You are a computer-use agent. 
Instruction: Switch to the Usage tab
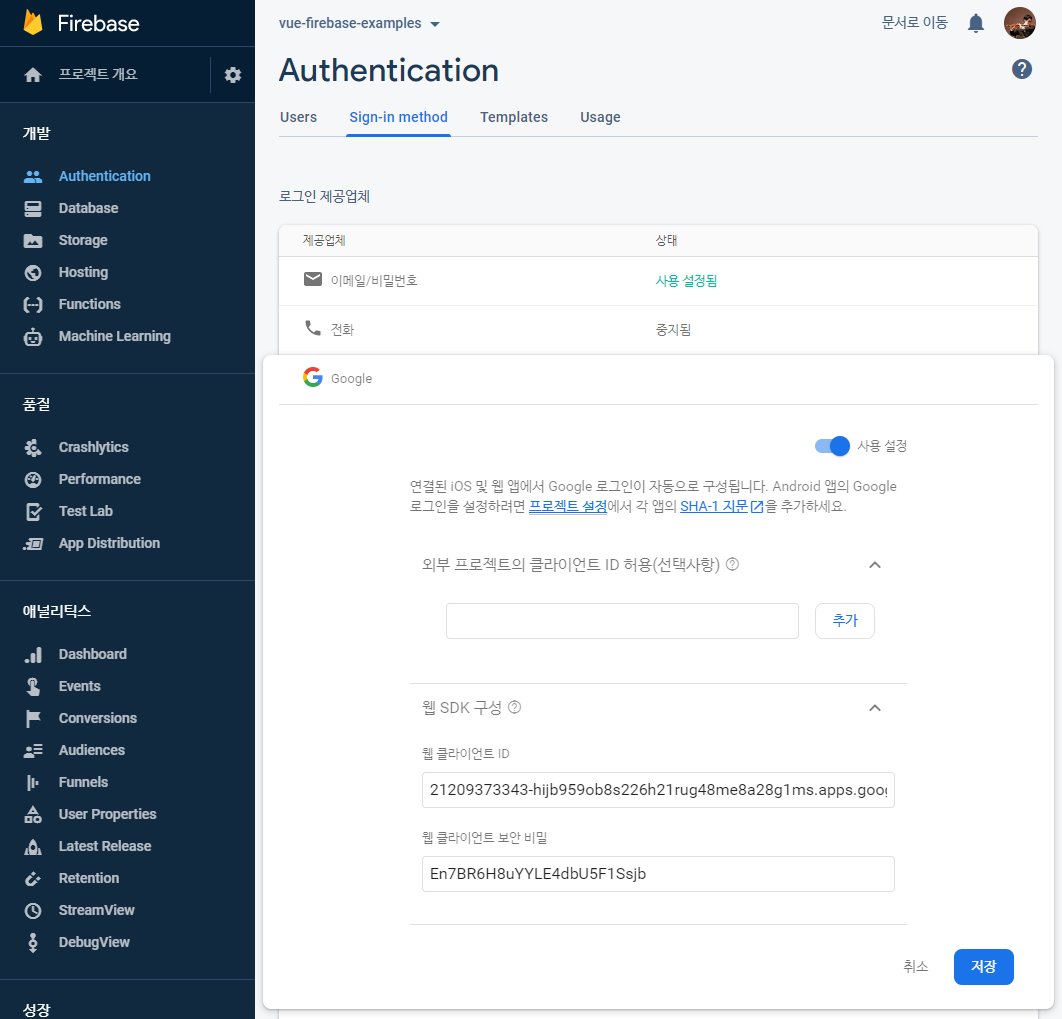[600, 117]
